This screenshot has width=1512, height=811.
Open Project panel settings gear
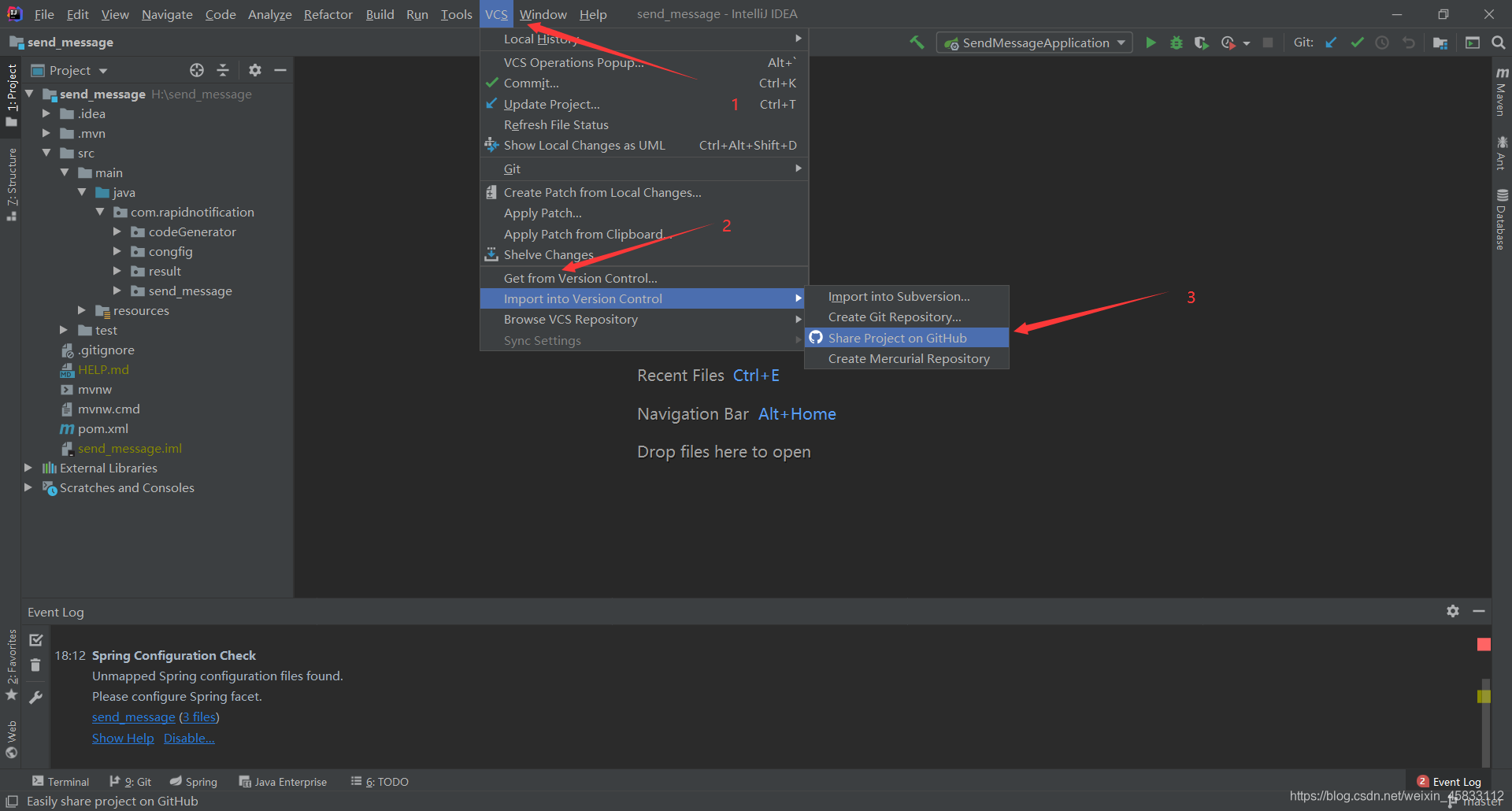point(254,70)
